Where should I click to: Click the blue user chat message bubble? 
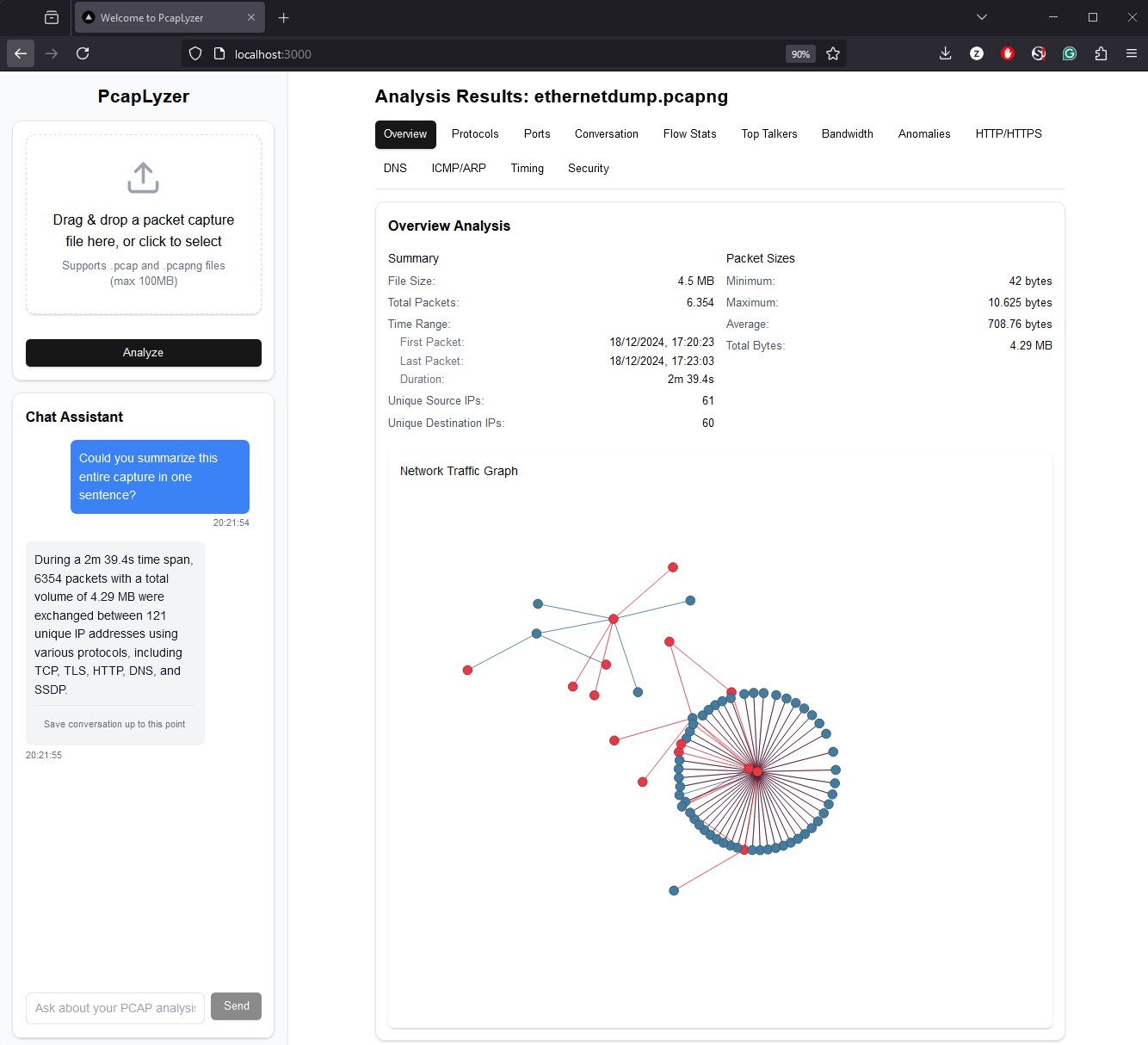pos(160,477)
